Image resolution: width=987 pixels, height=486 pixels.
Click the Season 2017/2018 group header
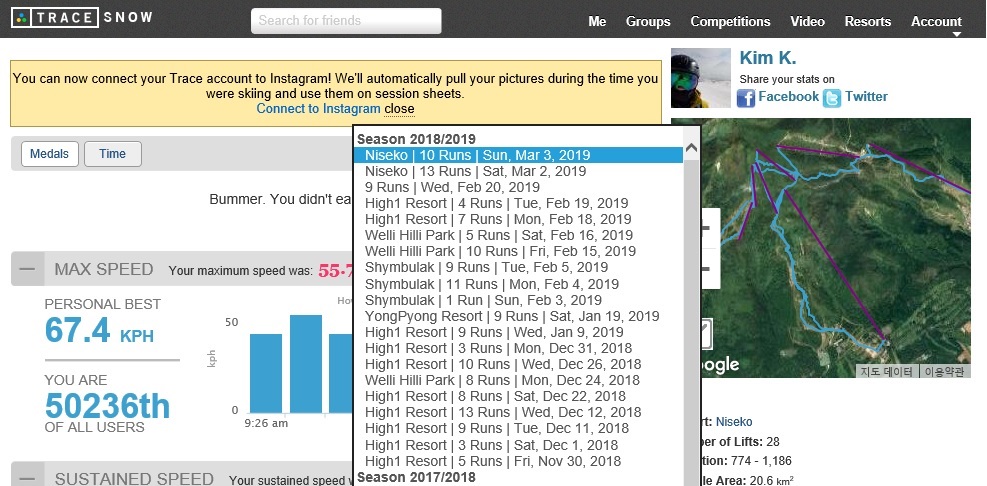point(416,477)
